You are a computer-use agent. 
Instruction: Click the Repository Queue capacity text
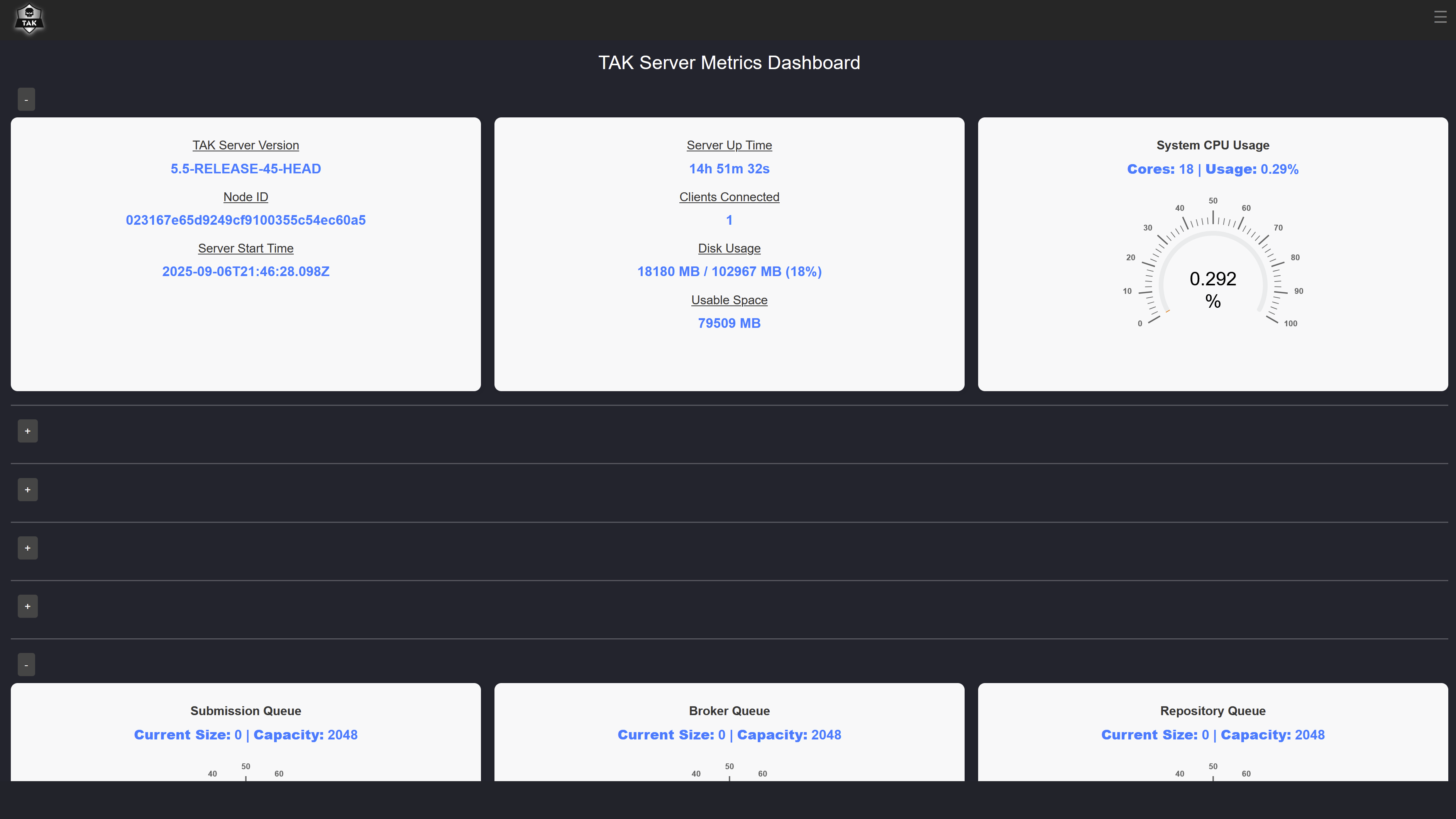[x=1272, y=735]
